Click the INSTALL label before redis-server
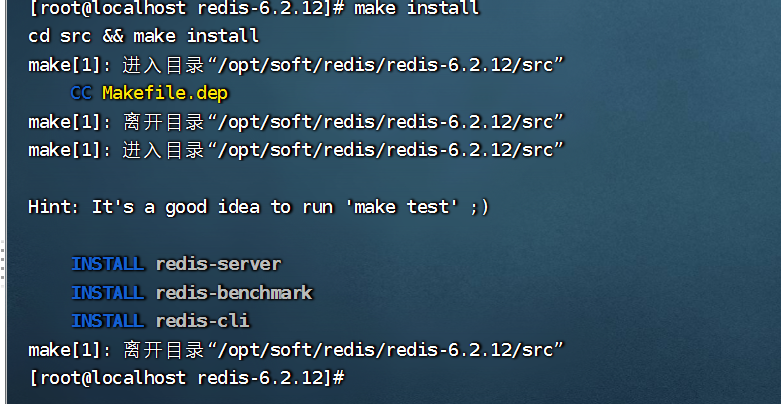 click(108, 264)
